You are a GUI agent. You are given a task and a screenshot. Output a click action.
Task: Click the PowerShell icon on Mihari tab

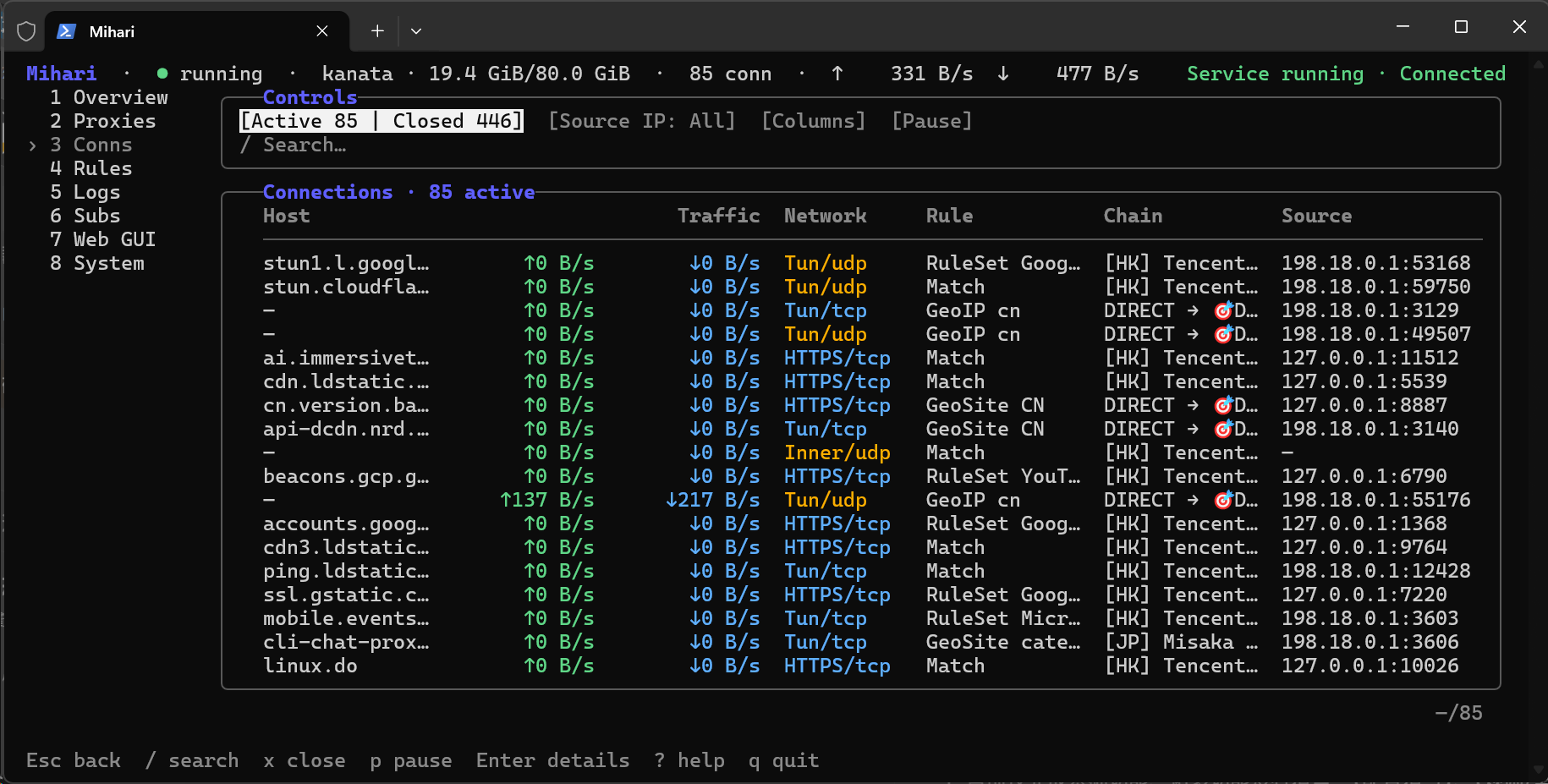click(x=66, y=31)
